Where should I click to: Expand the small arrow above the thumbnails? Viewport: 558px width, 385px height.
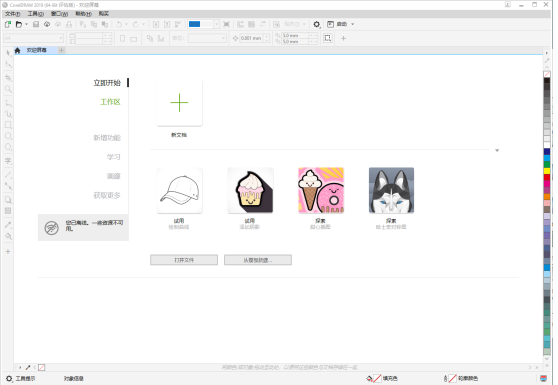coord(497,151)
